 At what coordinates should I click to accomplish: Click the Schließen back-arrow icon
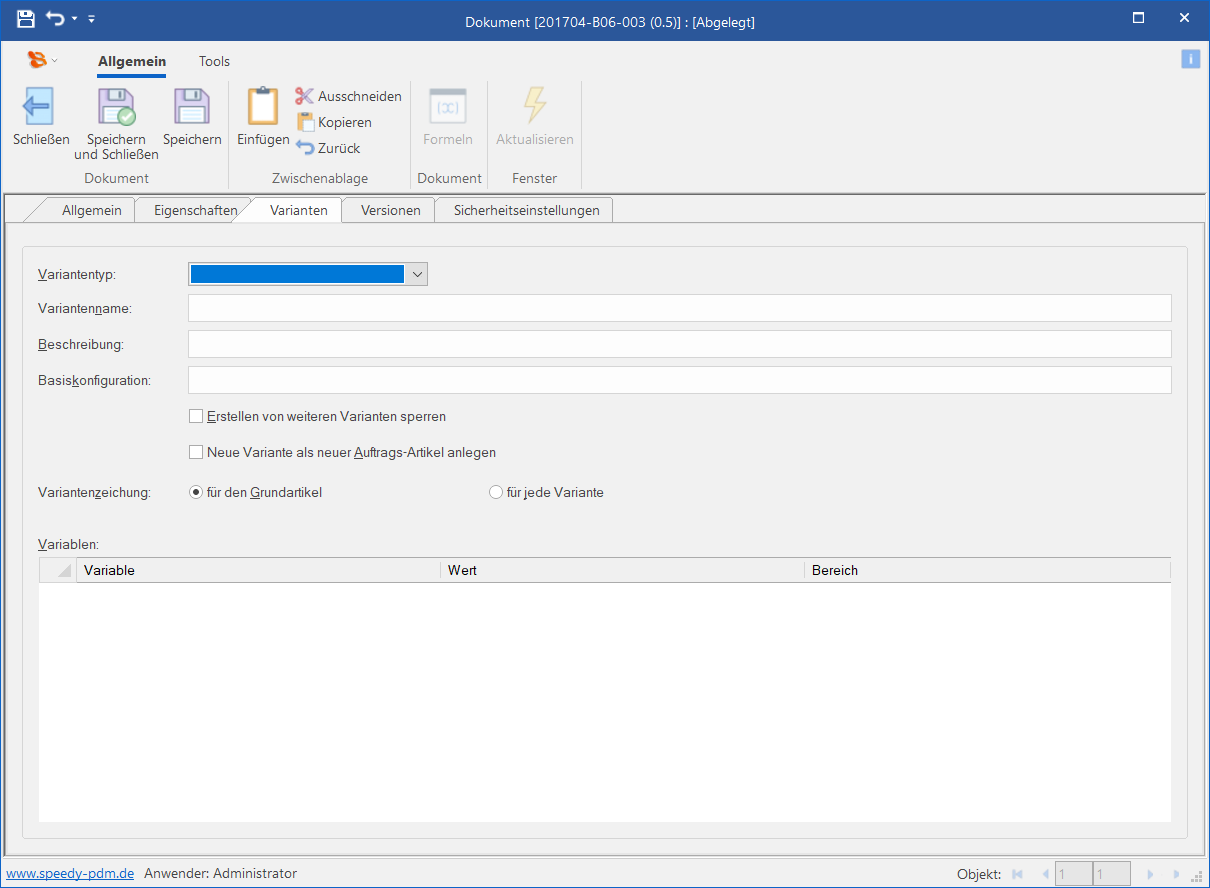[x=39, y=106]
